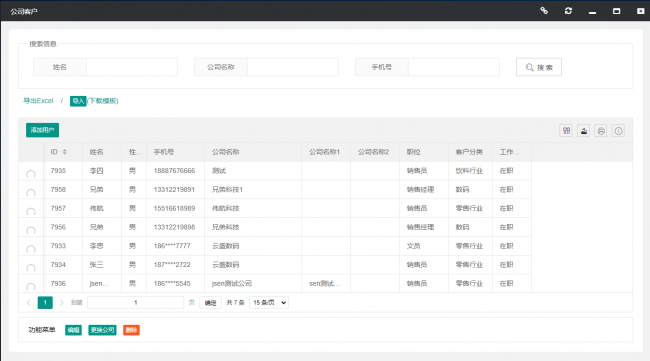Click phone number 18887676666 cell
The width and height of the screenshot is (650, 361).
[175, 171]
